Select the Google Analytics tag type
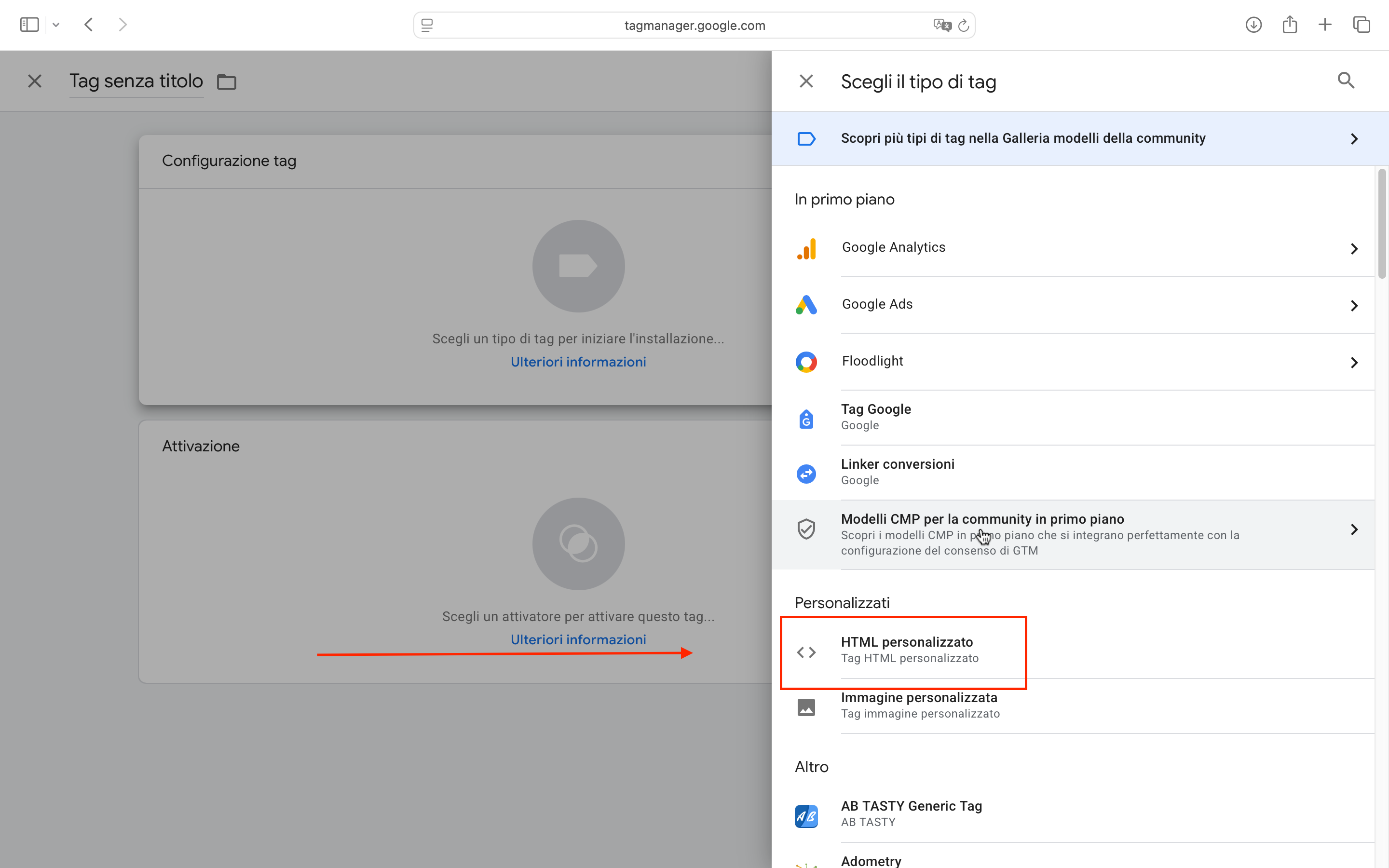 [x=893, y=247]
